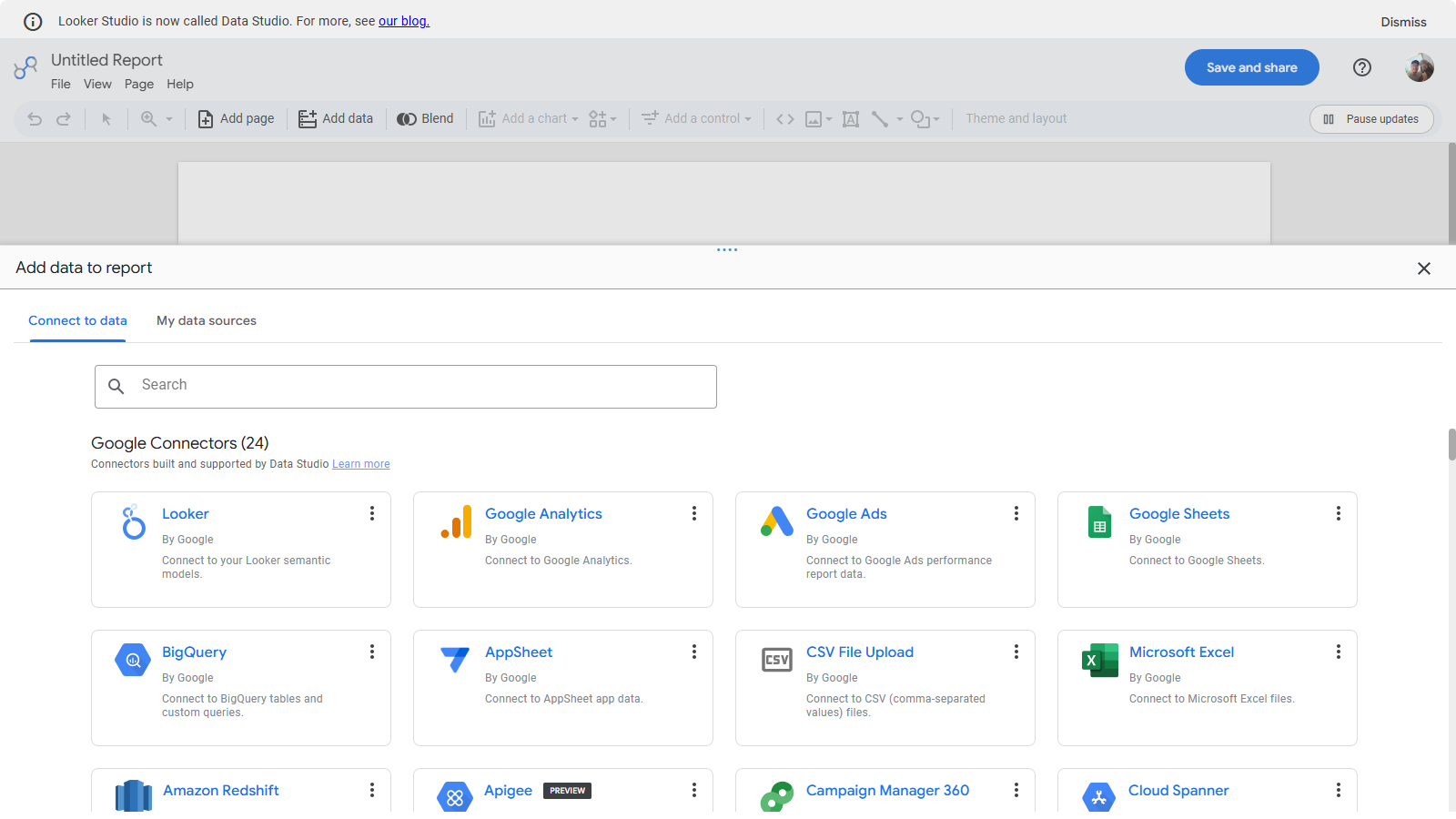
Task: Click the community visualizations icon
Action: click(598, 119)
